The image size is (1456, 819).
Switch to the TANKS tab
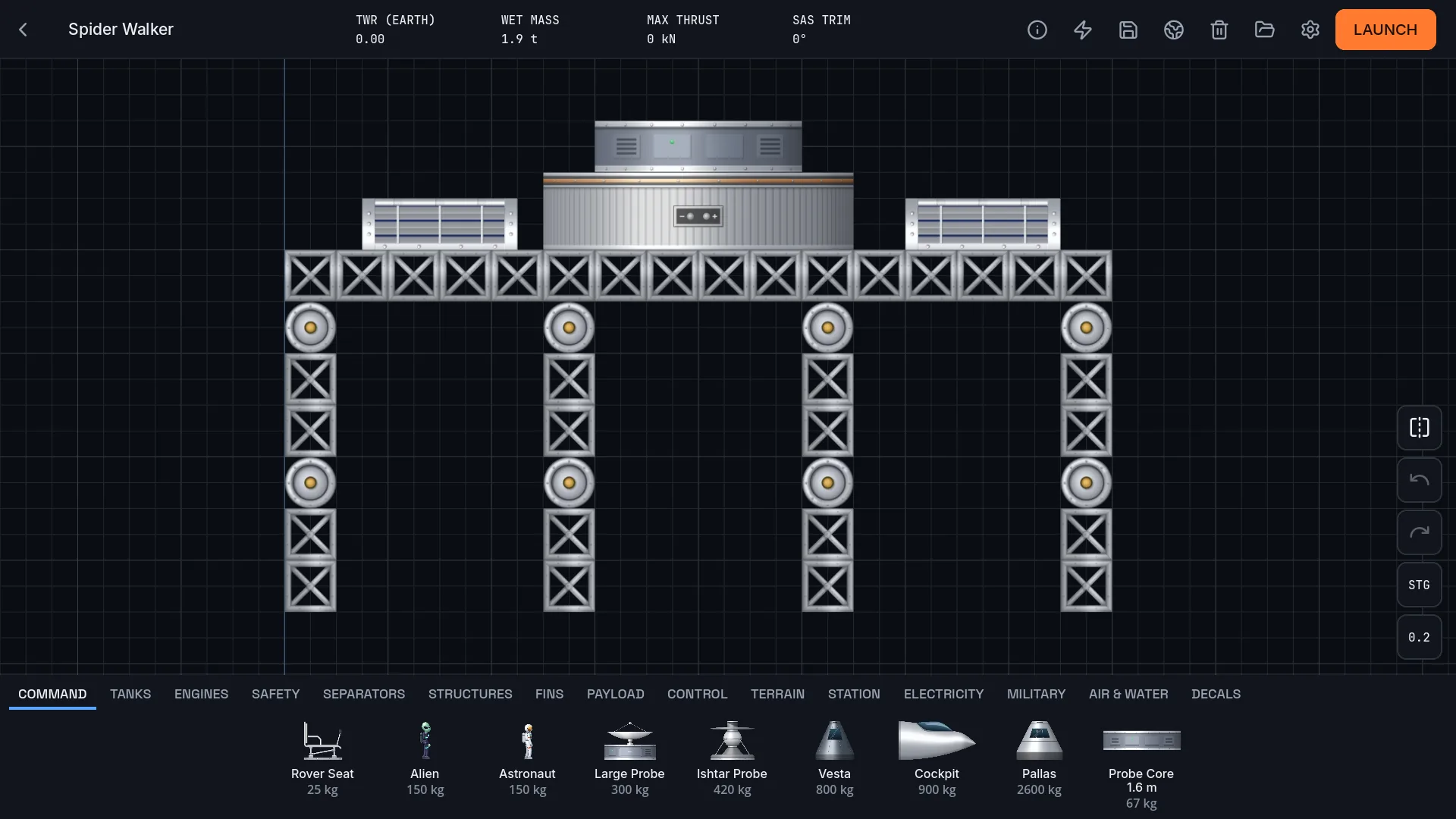[x=130, y=694]
